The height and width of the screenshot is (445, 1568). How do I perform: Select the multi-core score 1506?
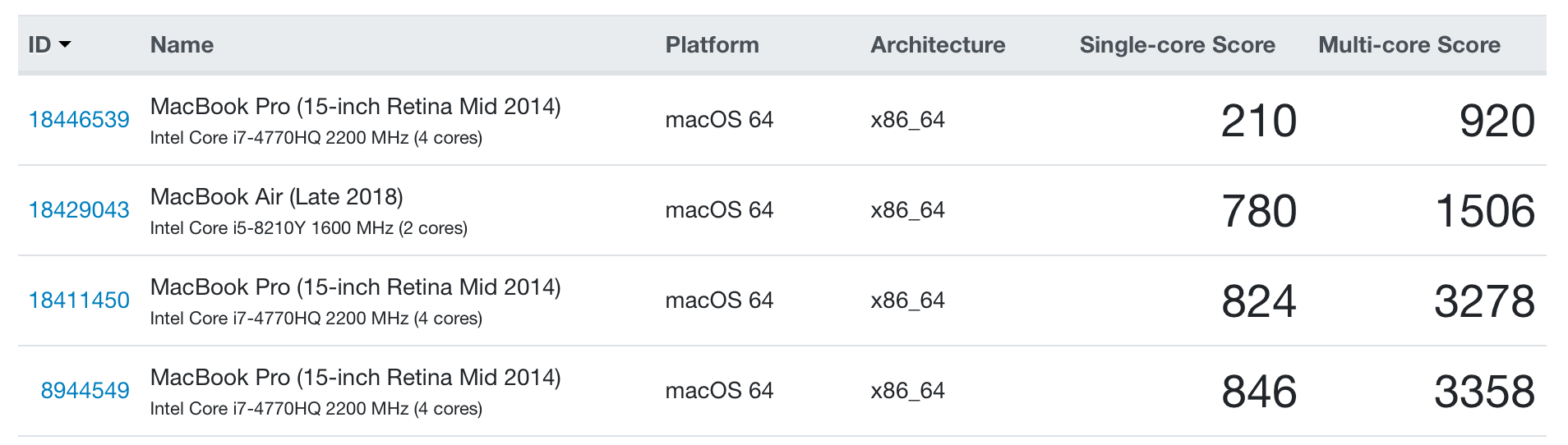click(1484, 211)
